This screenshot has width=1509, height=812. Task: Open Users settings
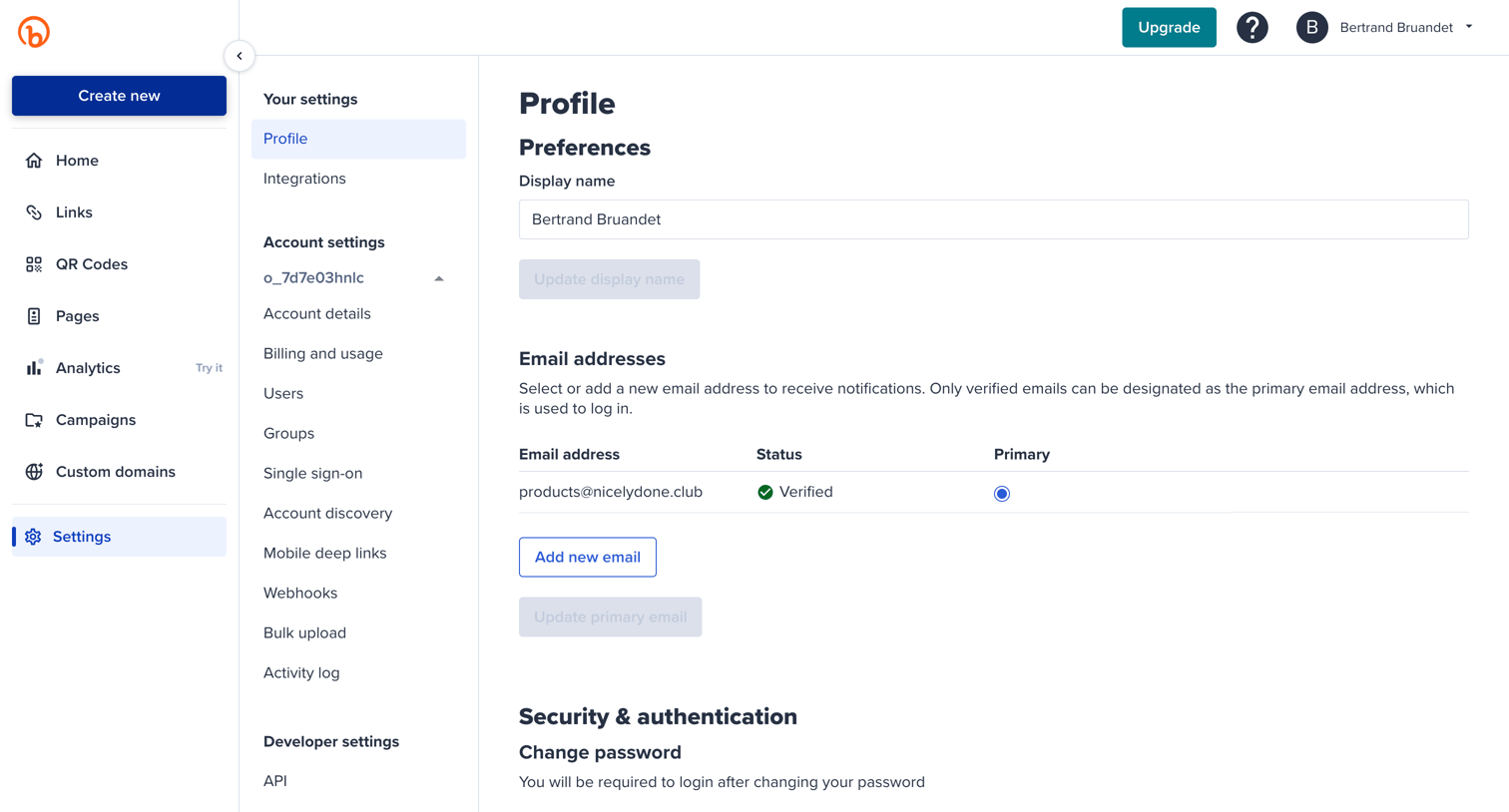pyautogui.click(x=283, y=394)
